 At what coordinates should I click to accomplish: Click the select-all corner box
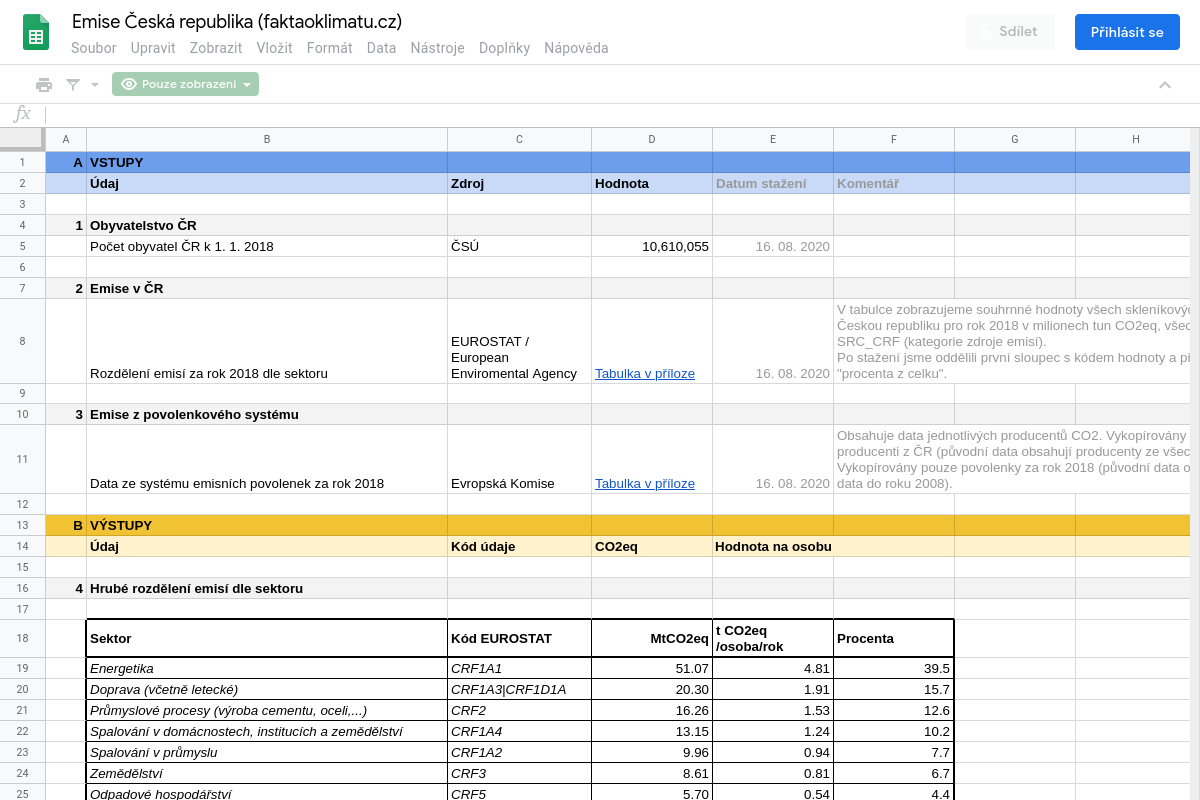click(x=22, y=139)
